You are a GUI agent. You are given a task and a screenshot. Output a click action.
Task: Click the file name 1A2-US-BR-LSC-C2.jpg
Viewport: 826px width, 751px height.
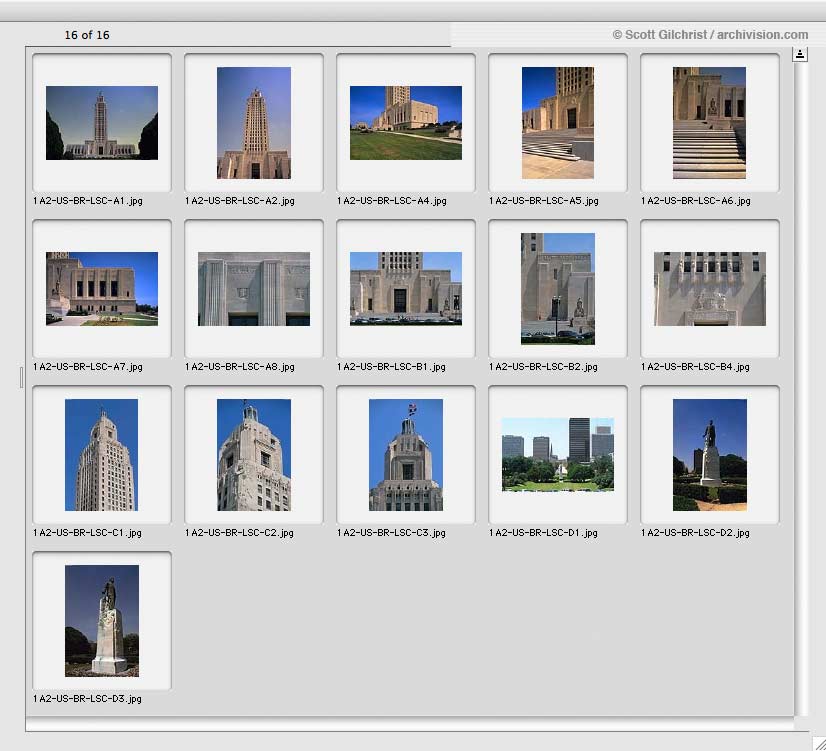[239, 532]
